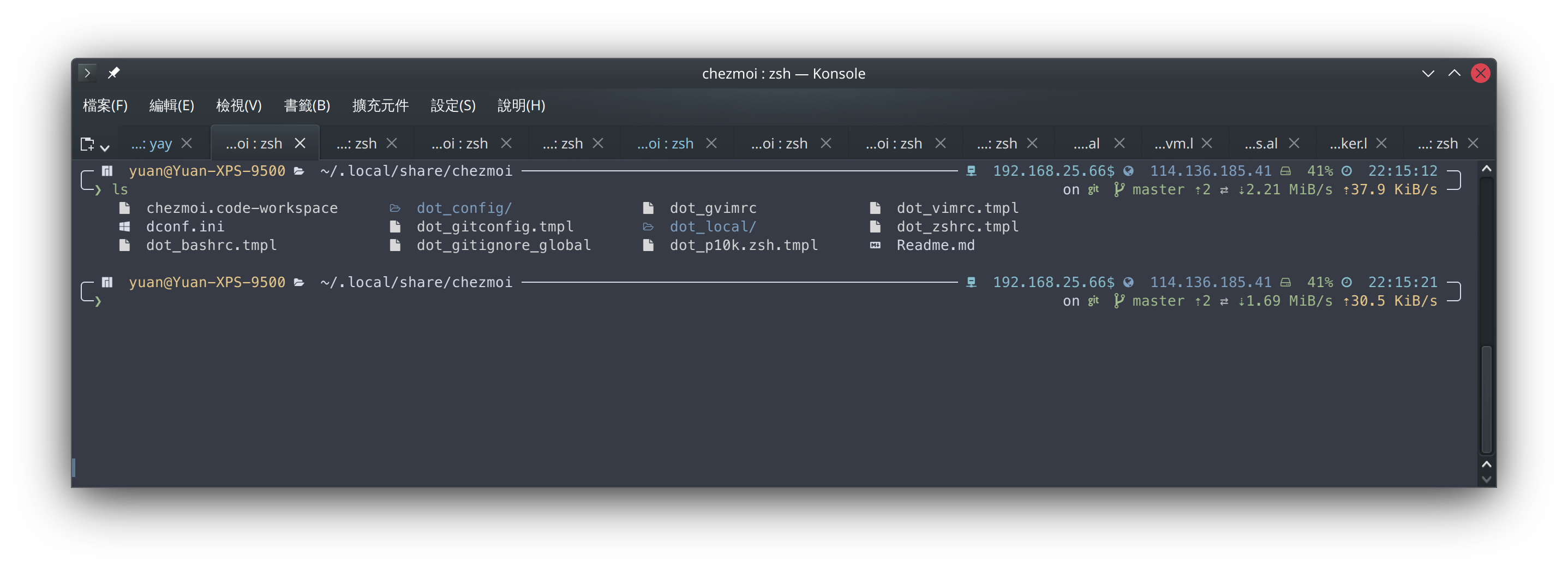Viewport: 1568px width, 572px height.
Task: Open the 書籤(B) bookmarks menu
Action: point(307,106)
